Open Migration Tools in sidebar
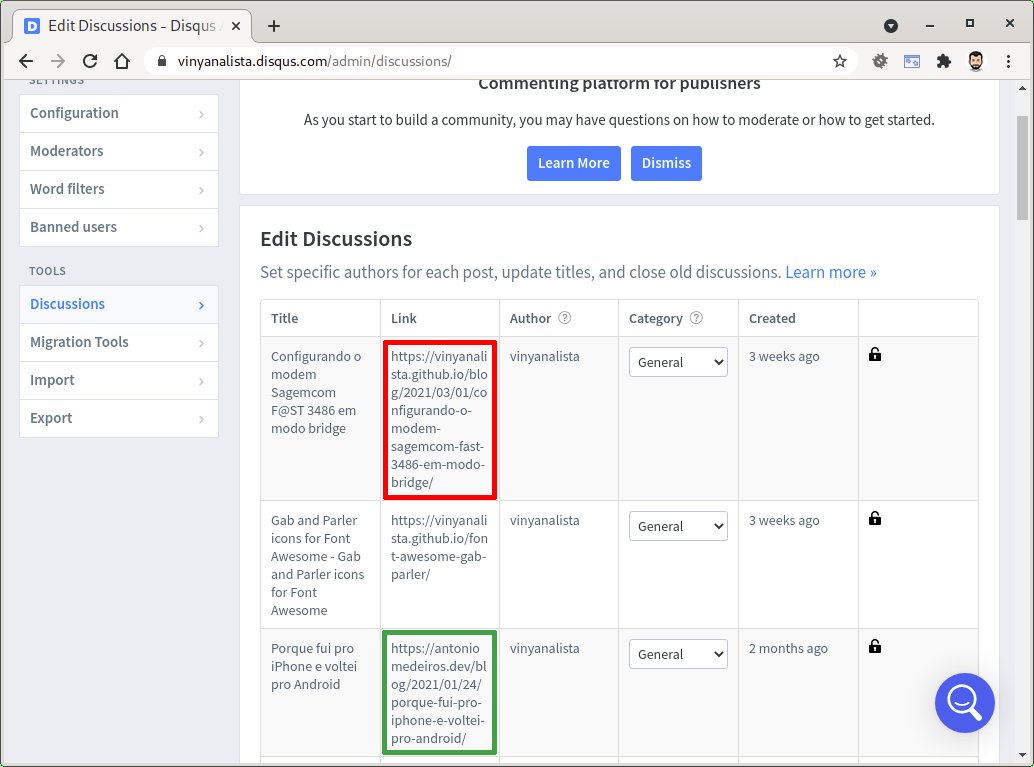The image size is (1034, 767). click(119, 342)
